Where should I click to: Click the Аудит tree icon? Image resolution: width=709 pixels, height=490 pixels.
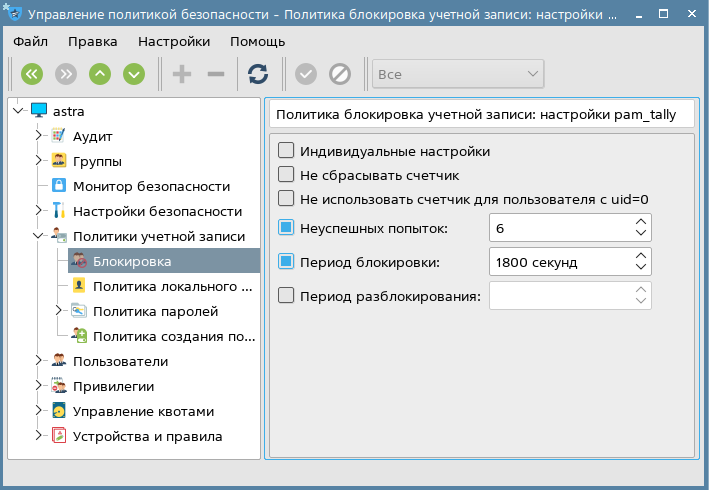(58, 135)
